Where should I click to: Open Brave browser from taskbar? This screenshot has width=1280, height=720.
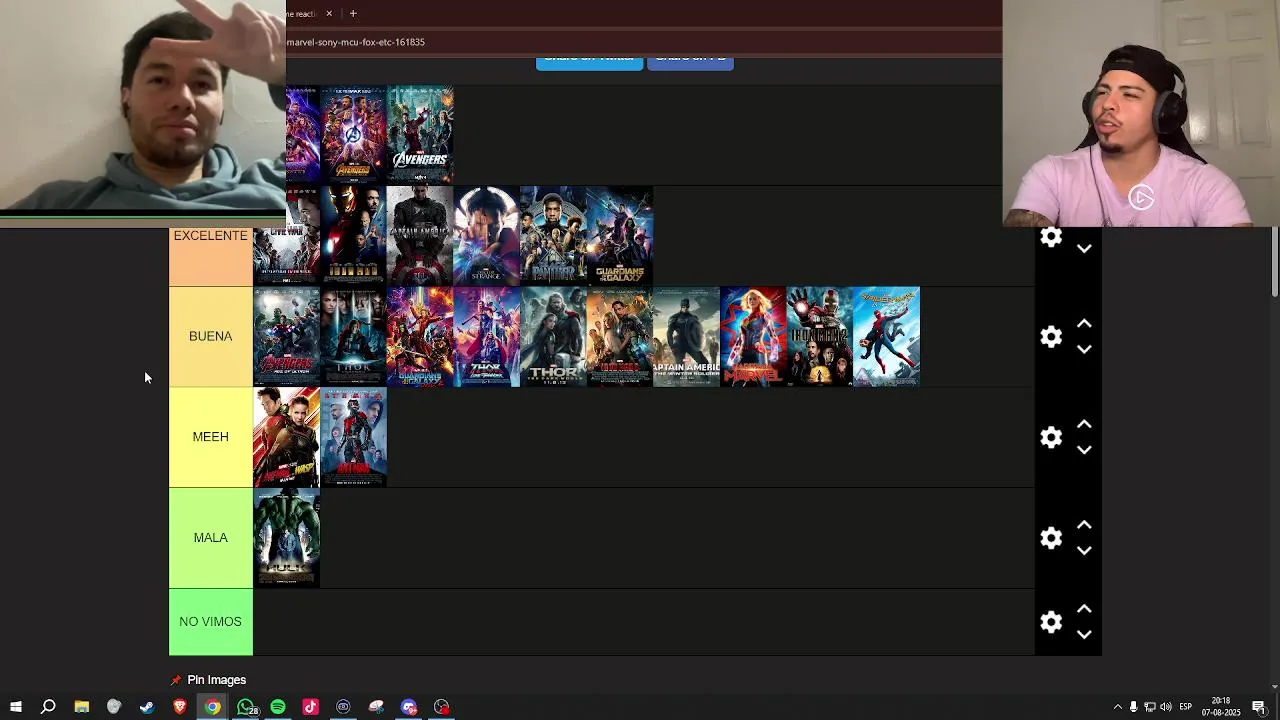tap(180, 707)
